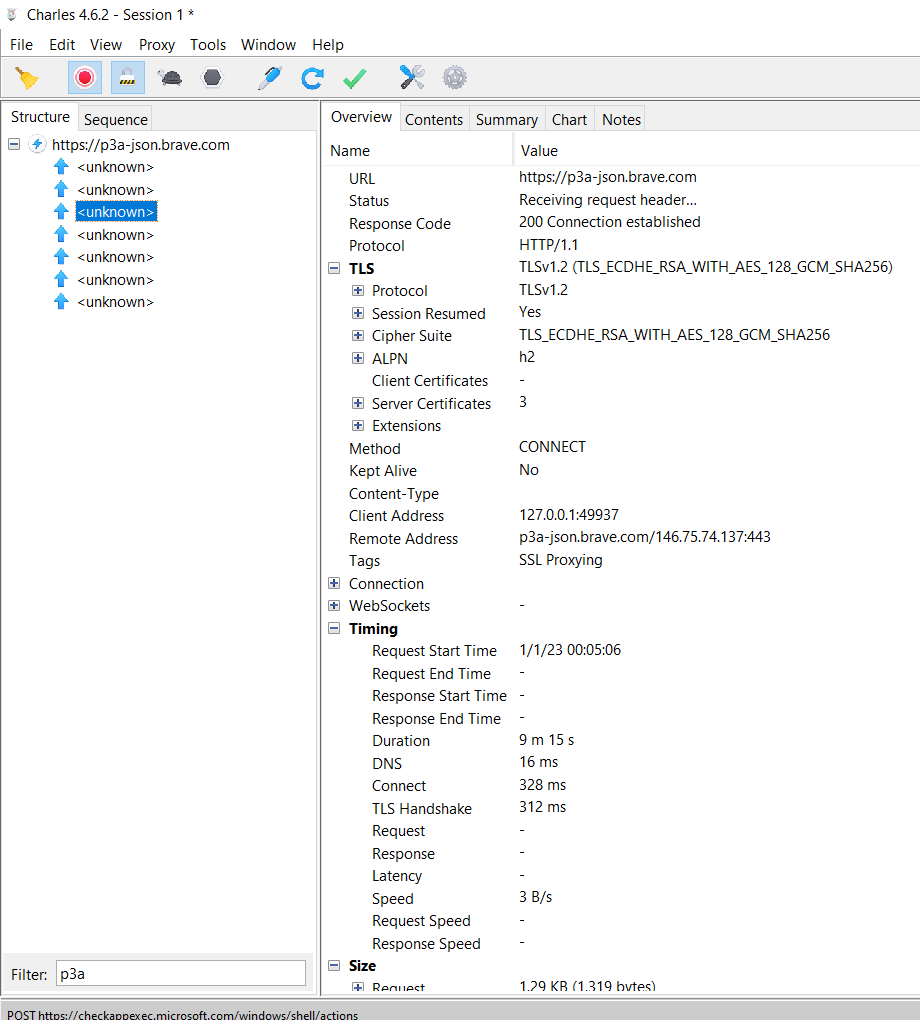Expand the Cipher Suite entry

(358, 335)
